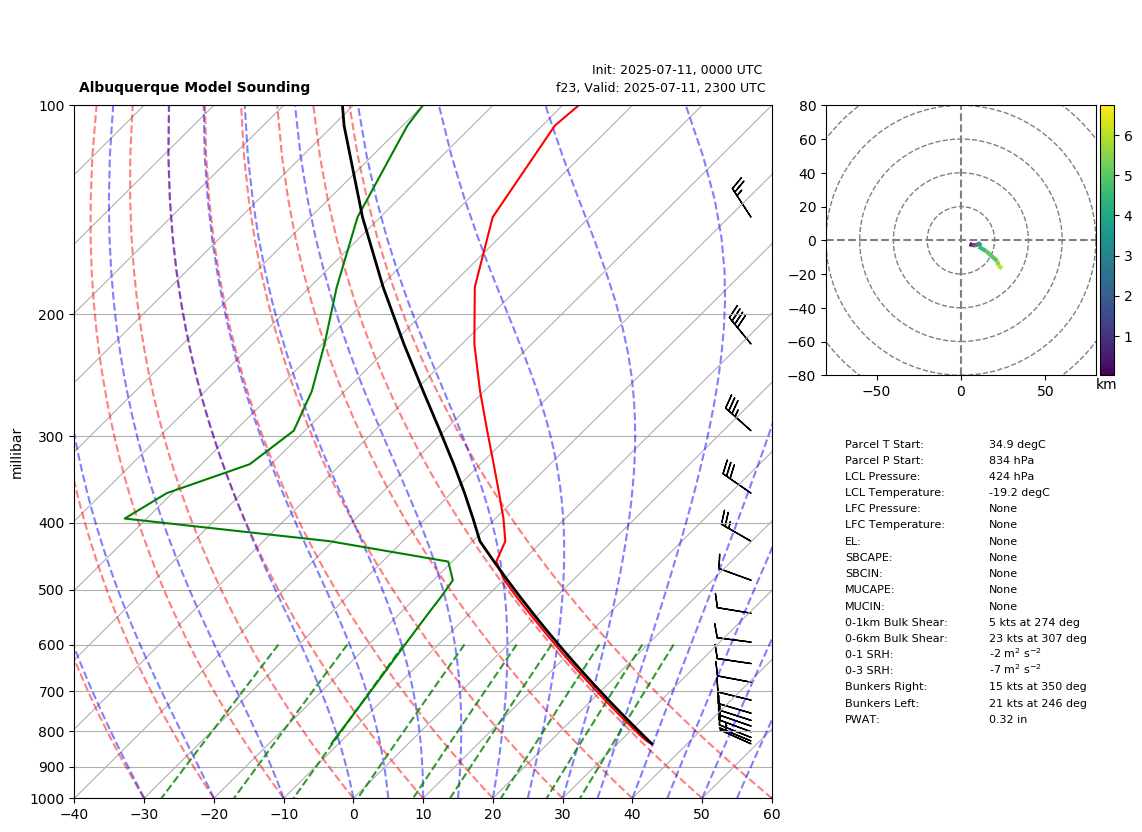Click the 10 skew-T temperature axis tick
The width and height of the screenshot is (1142, 832).
423,814
